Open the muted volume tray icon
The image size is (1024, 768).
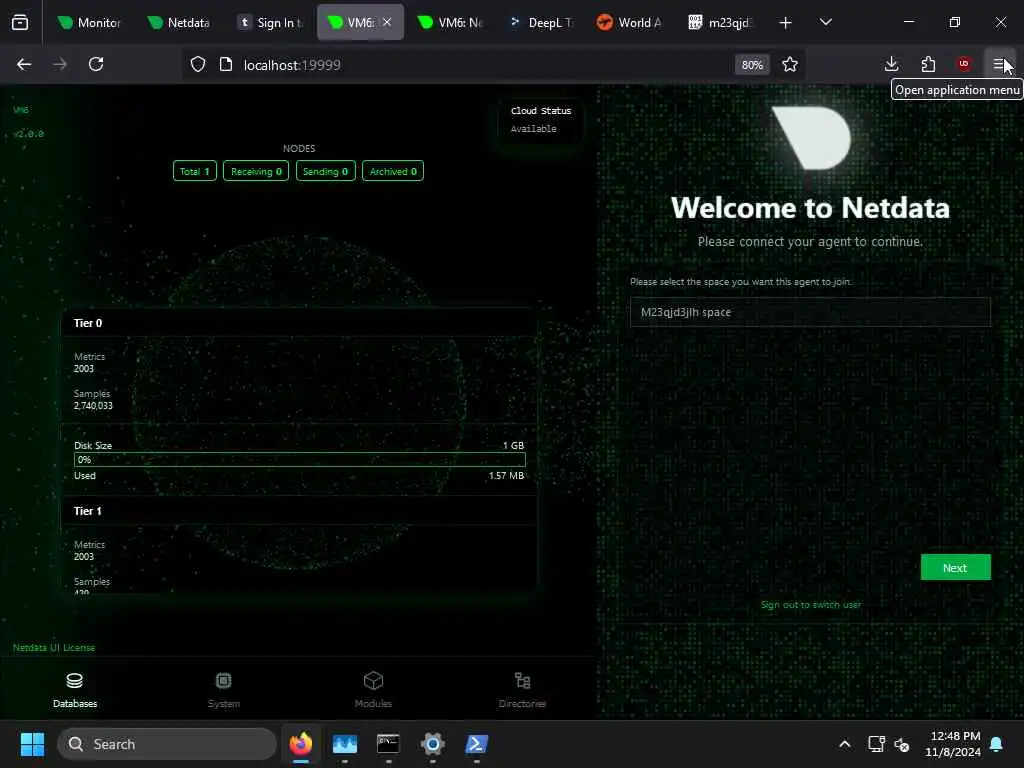point(902,744)
